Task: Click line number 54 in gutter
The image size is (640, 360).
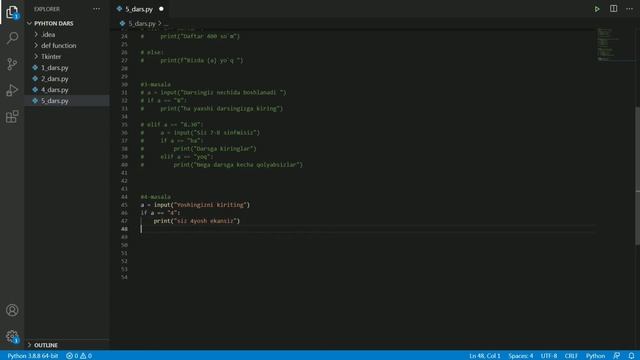Action: coord(124,277)
